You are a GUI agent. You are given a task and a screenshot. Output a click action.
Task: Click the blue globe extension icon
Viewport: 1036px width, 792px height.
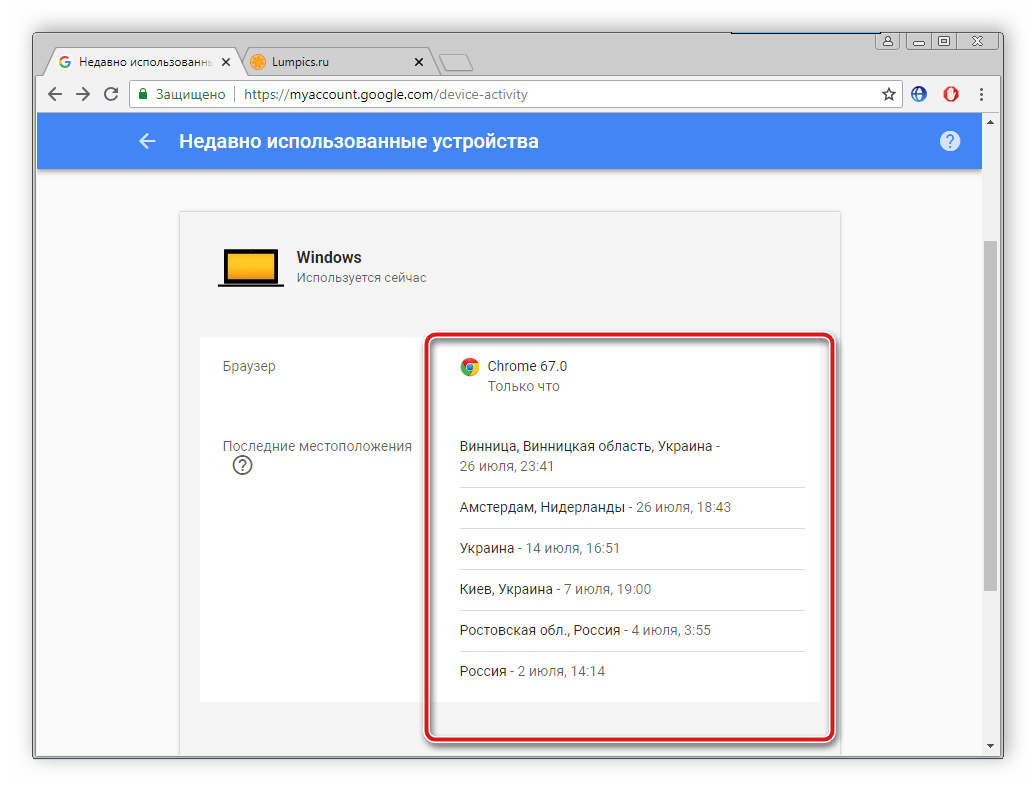(919, 94)
